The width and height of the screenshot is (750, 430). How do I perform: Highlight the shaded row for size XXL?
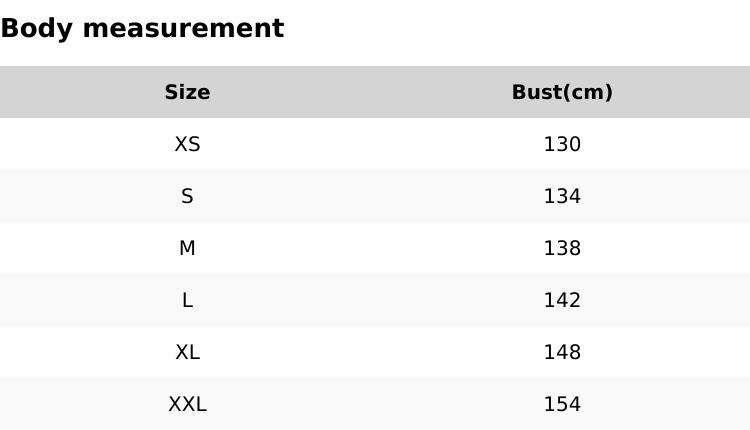[x=375, y=404]
